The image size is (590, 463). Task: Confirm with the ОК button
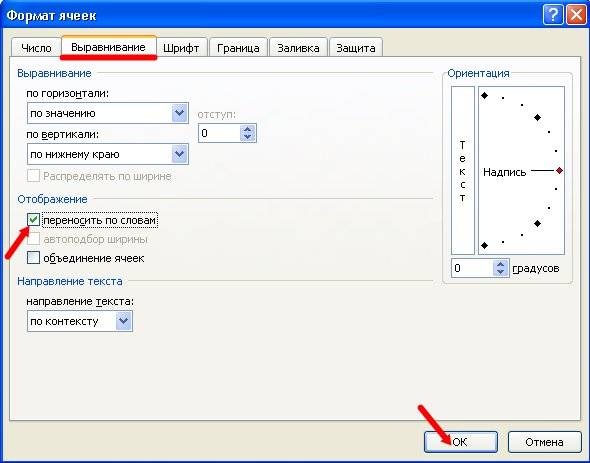coord(461,442)
